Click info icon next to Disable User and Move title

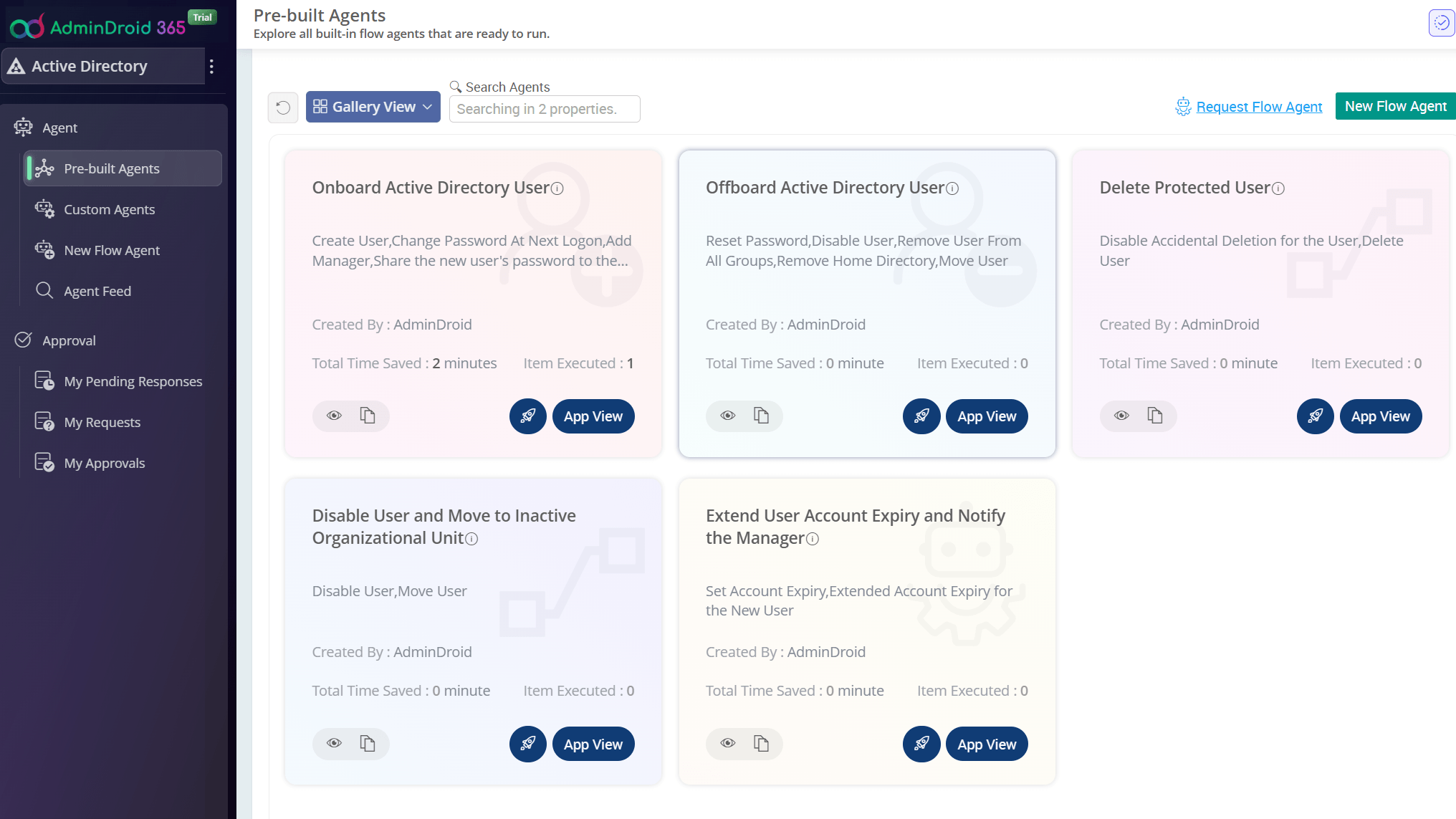tap(471, 539)
